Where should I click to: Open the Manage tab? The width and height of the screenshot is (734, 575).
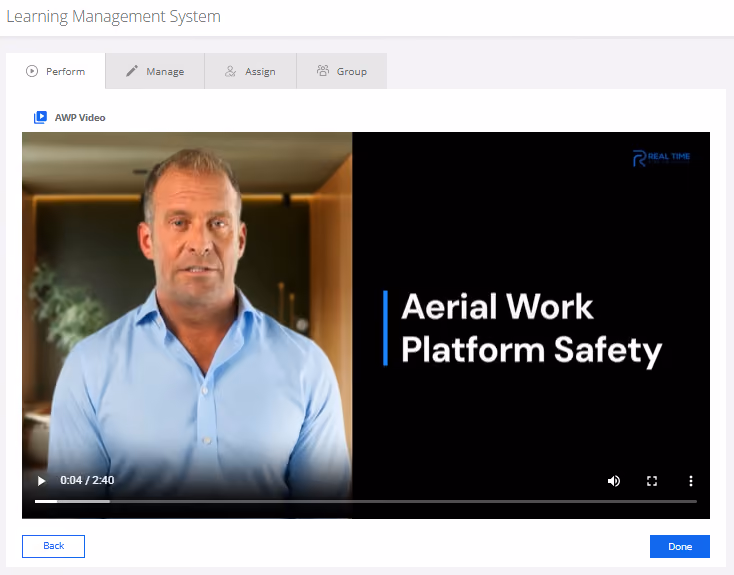click(155, 71)
